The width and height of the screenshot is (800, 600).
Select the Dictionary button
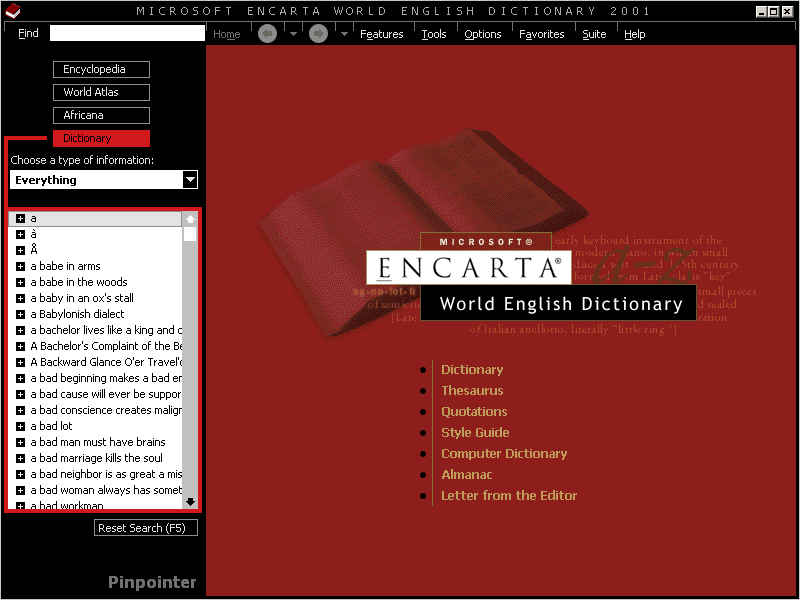pyautogui.click(x=101, y=138)
